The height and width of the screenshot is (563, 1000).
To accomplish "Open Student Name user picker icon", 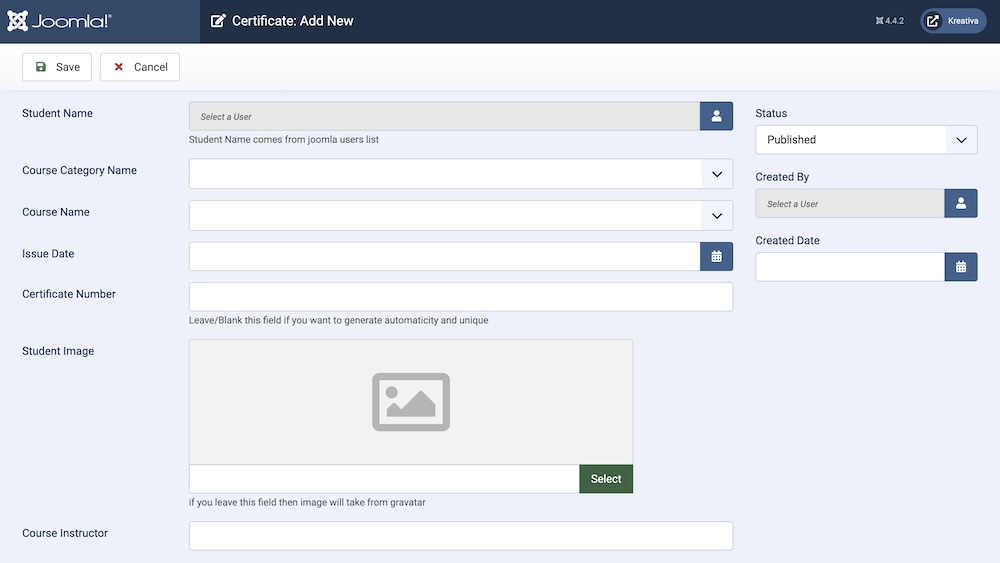I will 716,116.
